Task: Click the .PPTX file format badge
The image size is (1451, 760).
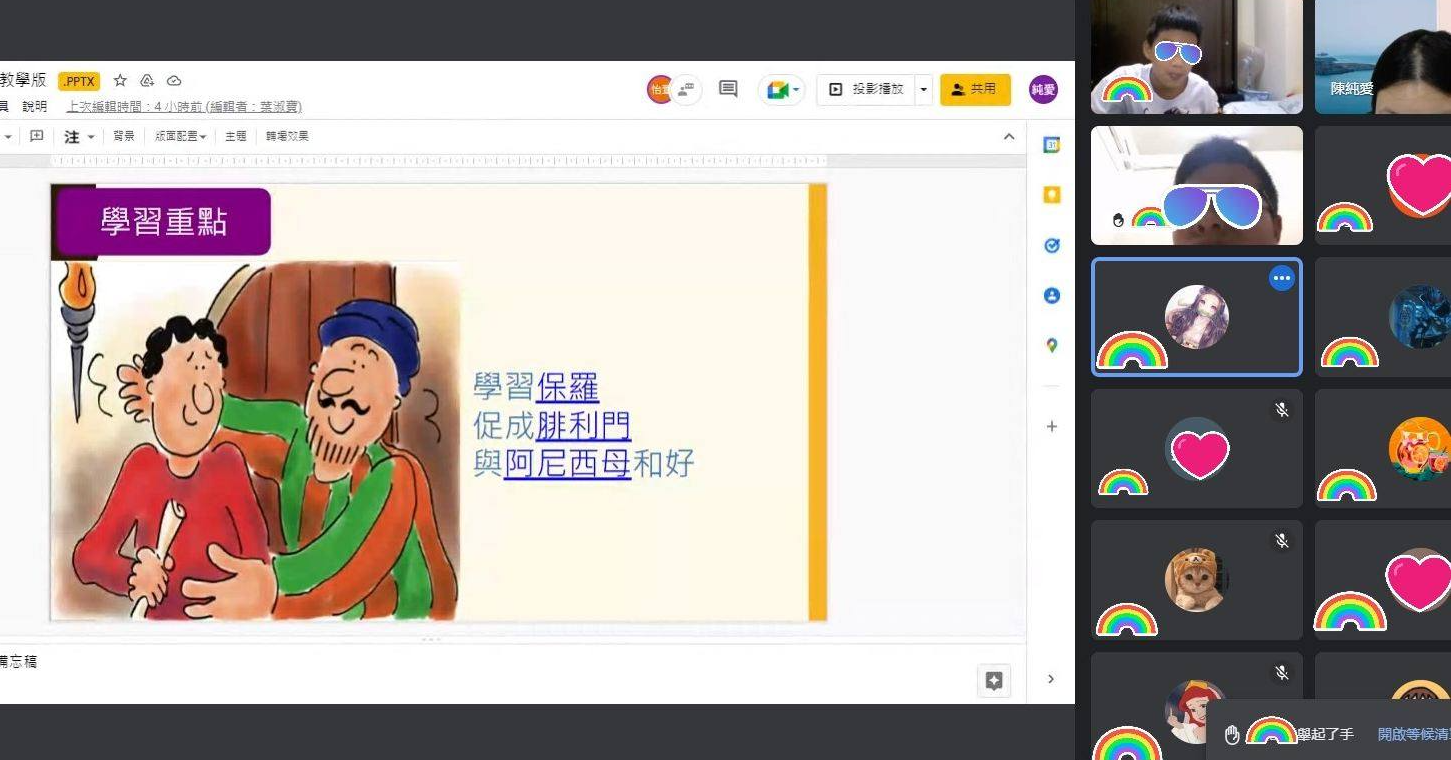Action: pyautogui.click(x=79, y=81)
